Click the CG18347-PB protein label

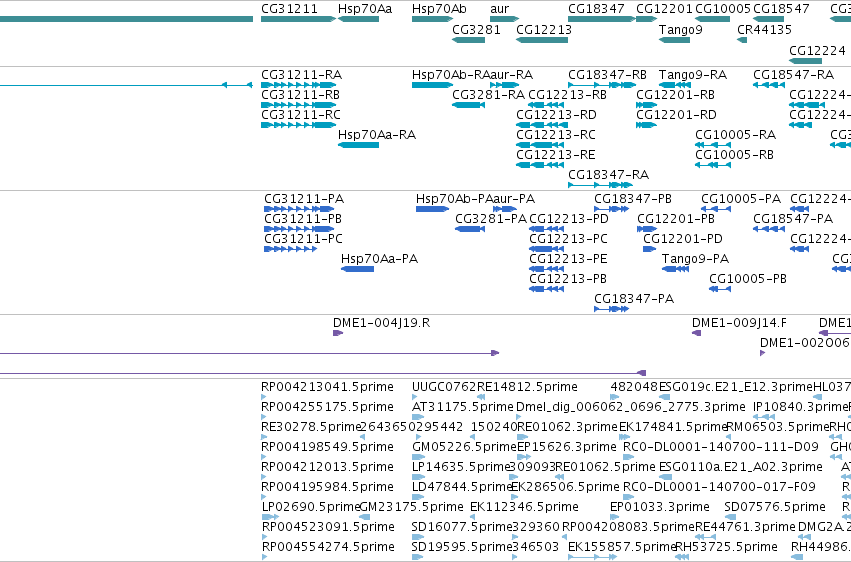[x=633, y=199]
